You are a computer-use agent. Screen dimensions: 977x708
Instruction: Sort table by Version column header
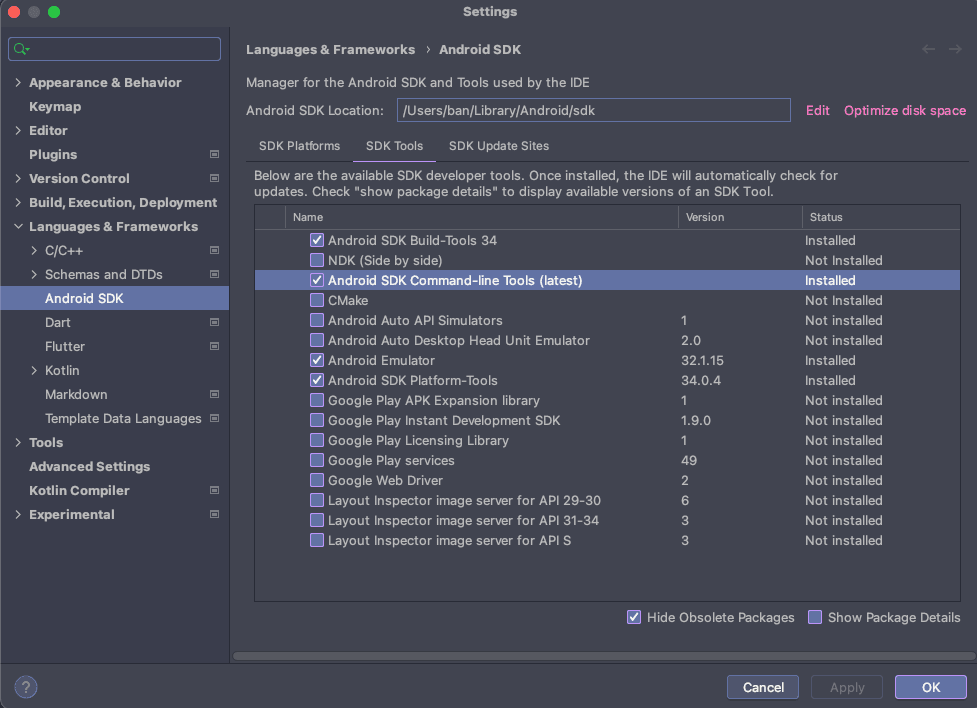pos(740,217)
